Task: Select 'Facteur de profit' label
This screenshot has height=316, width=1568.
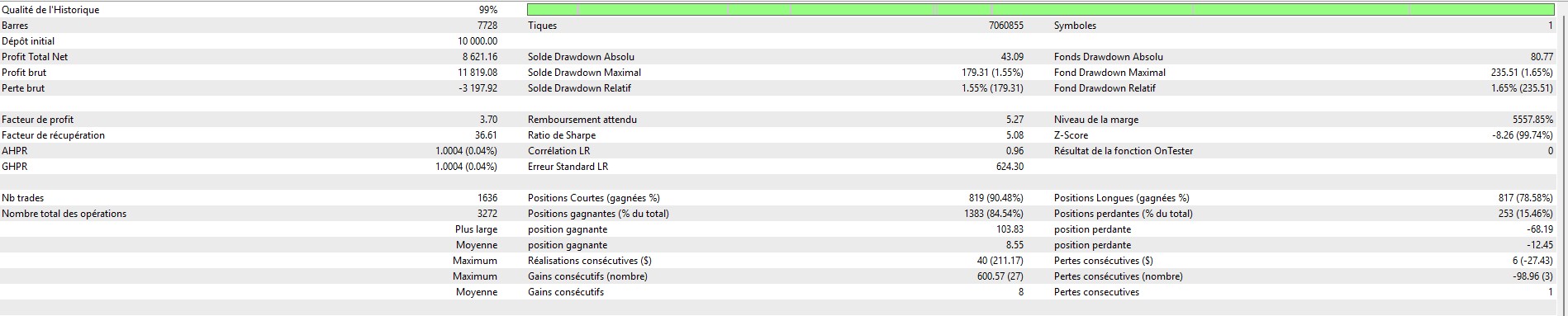Action: (37, 120)
